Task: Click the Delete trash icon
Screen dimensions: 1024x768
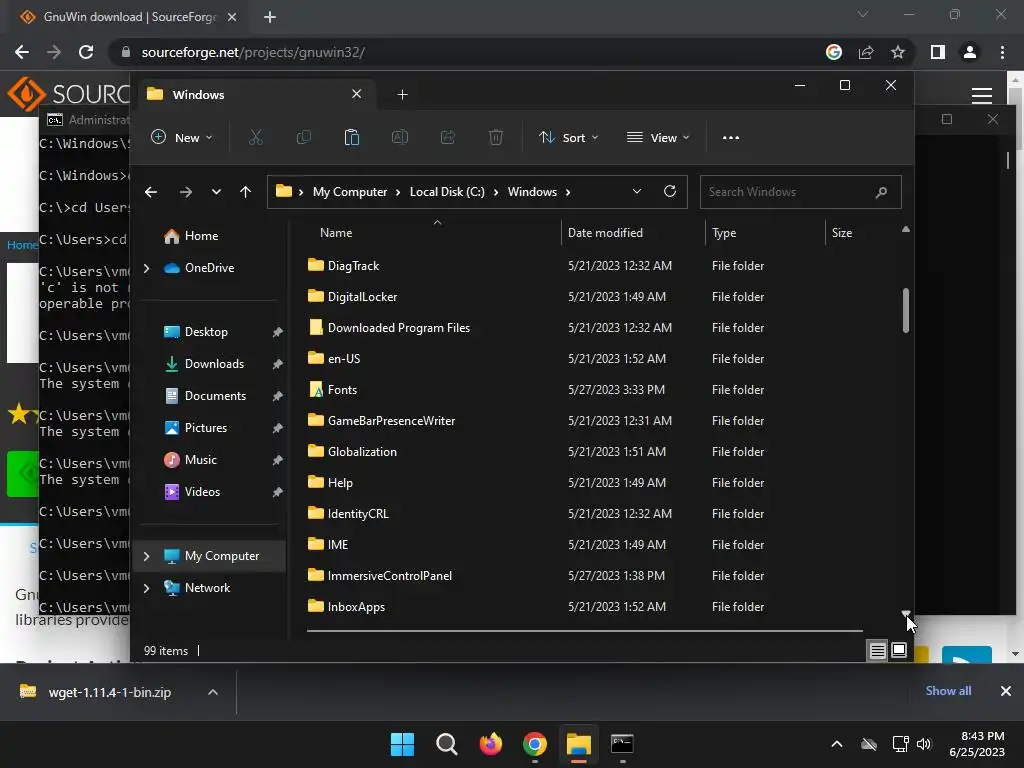Action: 496,137
